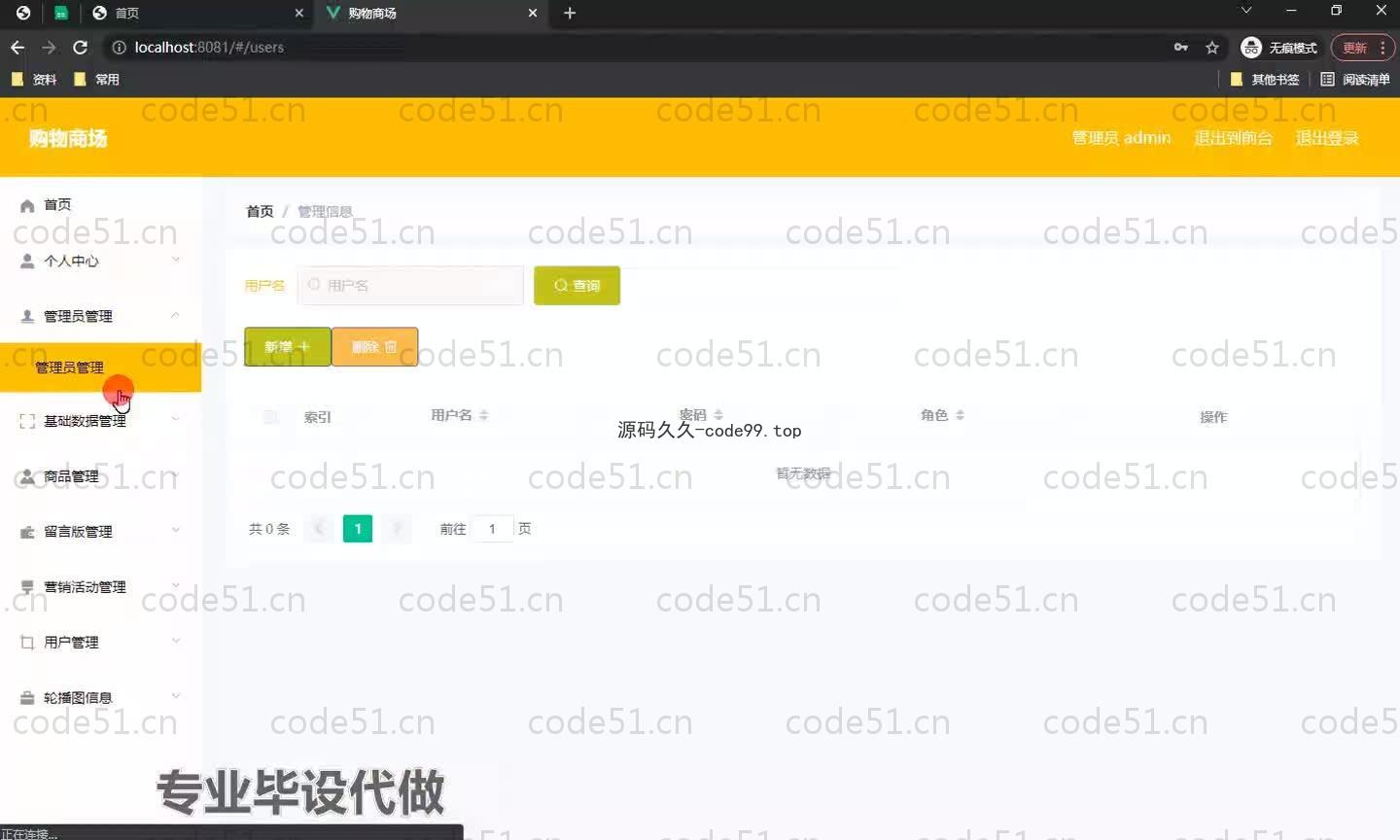Click the 新增 add button
Image resolution: width=1400 pixels, height=840 pixels.
(x=287, y=347)
